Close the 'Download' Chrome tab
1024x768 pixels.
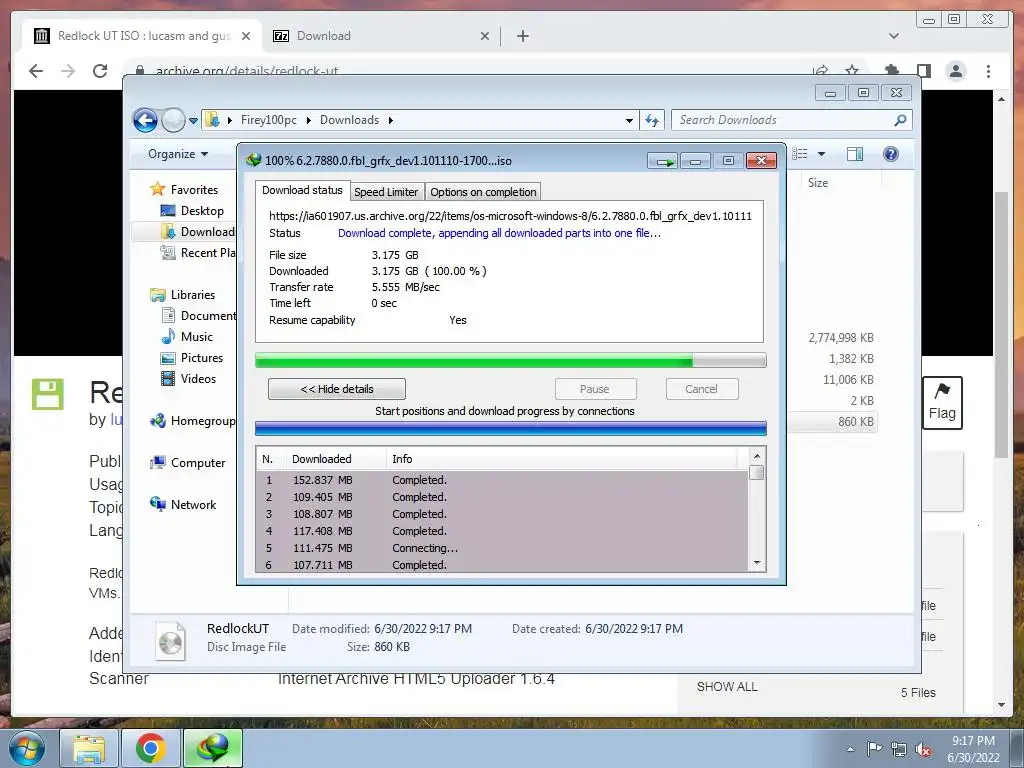485,36
